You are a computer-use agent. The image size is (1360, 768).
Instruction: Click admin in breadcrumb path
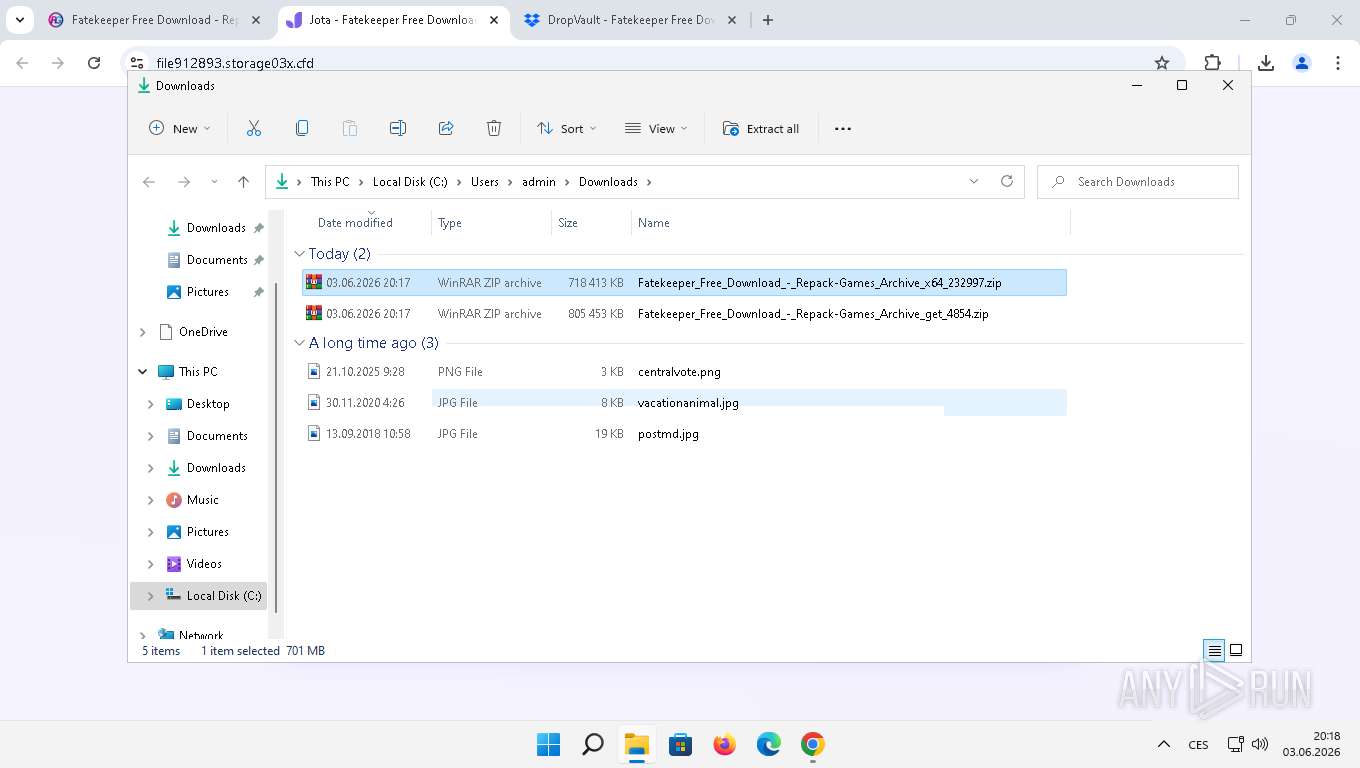pos(539,182)
